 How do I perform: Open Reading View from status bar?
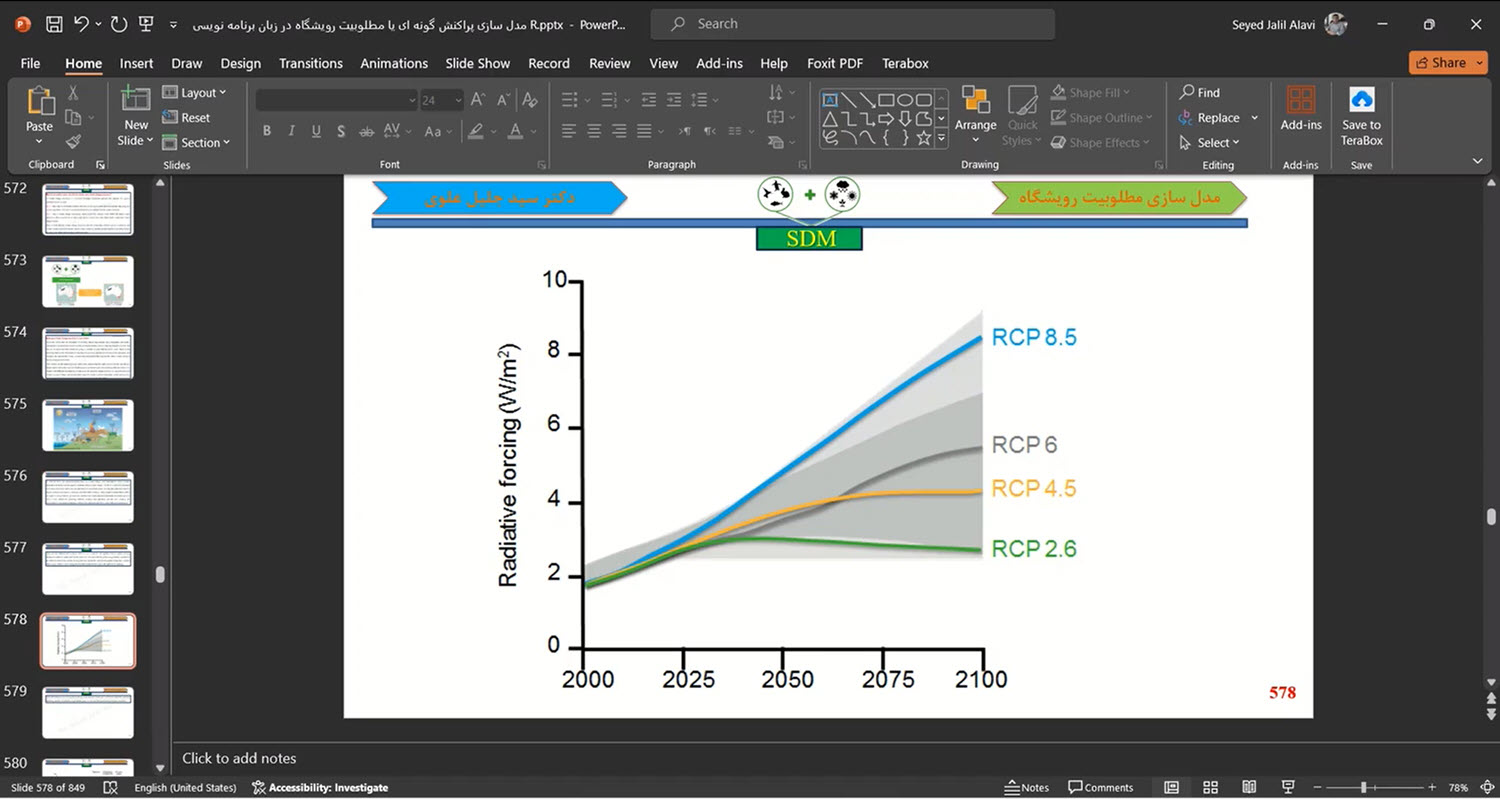(1249, 787)
